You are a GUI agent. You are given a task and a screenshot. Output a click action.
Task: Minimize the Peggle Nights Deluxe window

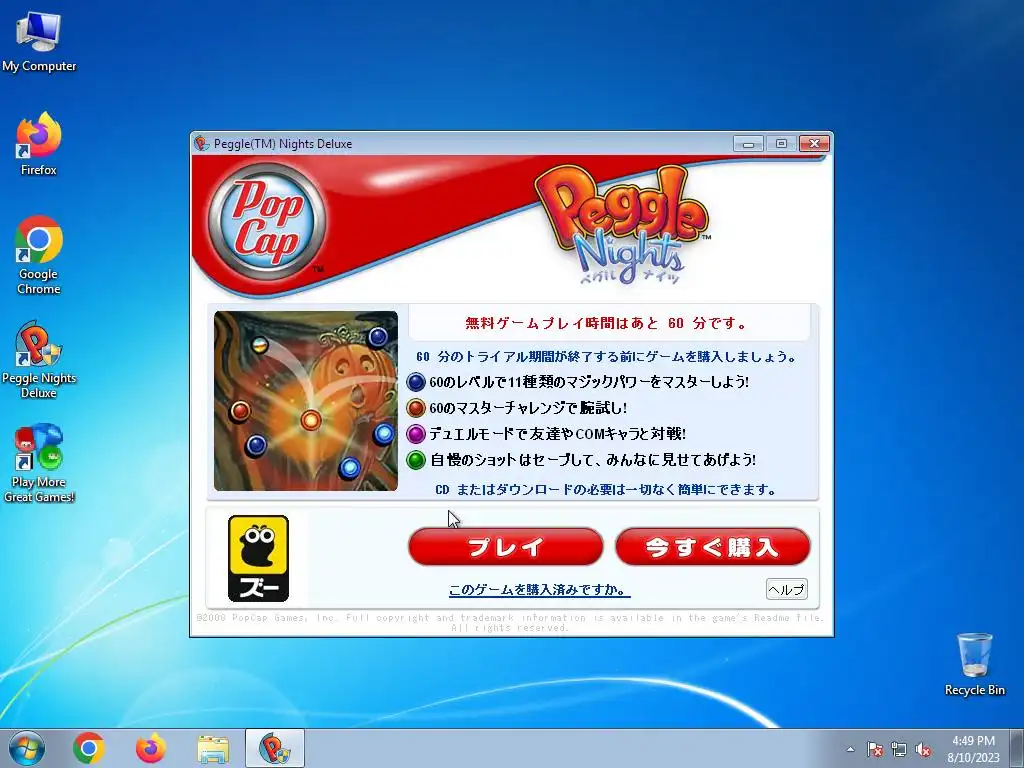[748, 144]
